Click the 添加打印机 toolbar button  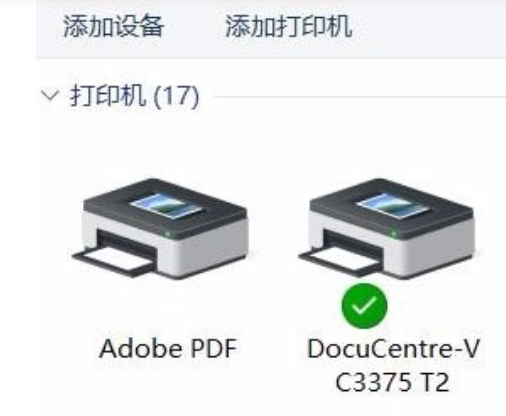[x=289, y=26]
